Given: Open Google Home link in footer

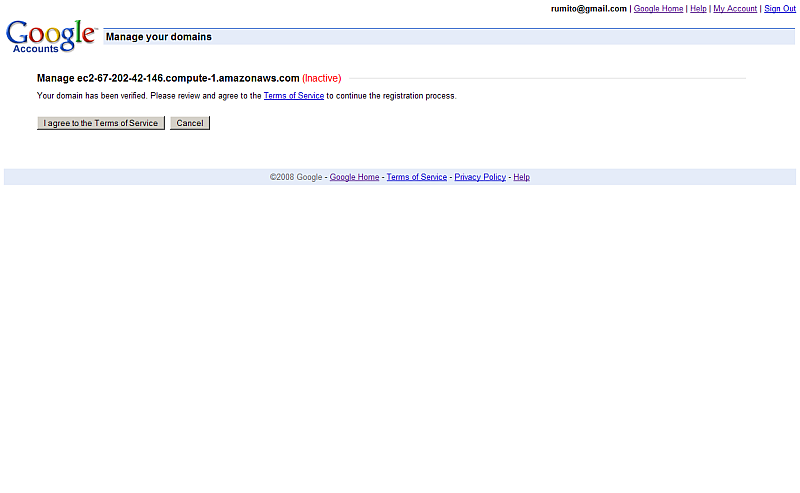Looking at the screenshot, I should [x=354, y=177].
